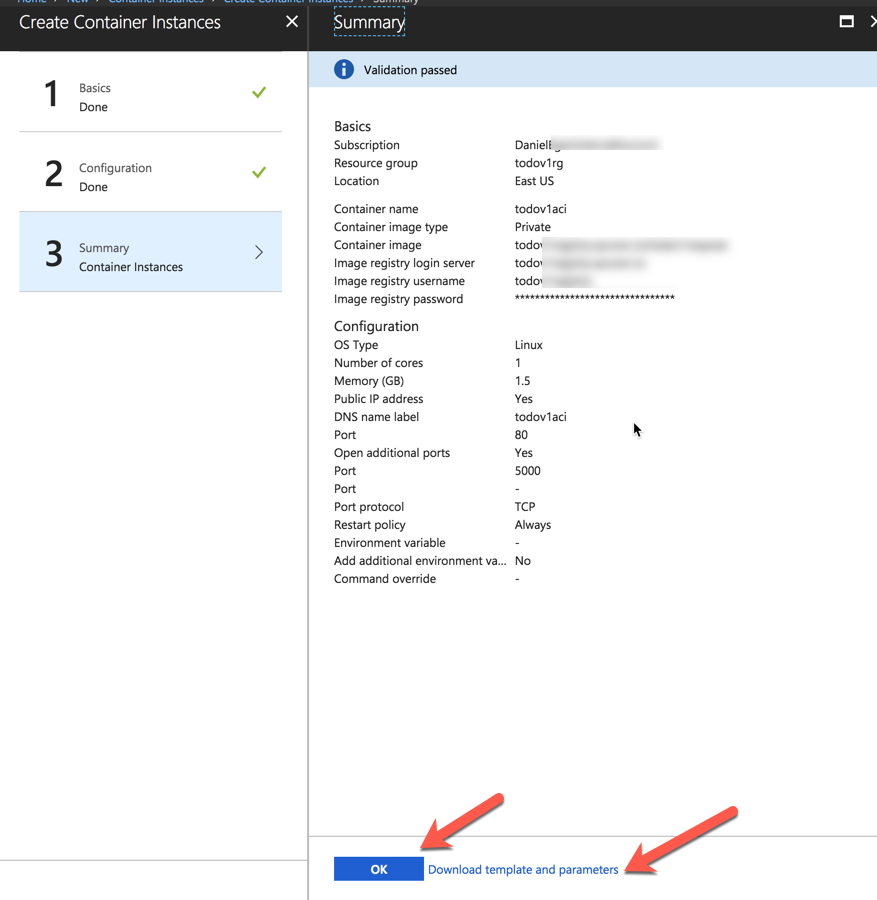This screenshot has width=877, height=900.
Task: Click the Public IP address Yes value
Action: pos(523,399)
